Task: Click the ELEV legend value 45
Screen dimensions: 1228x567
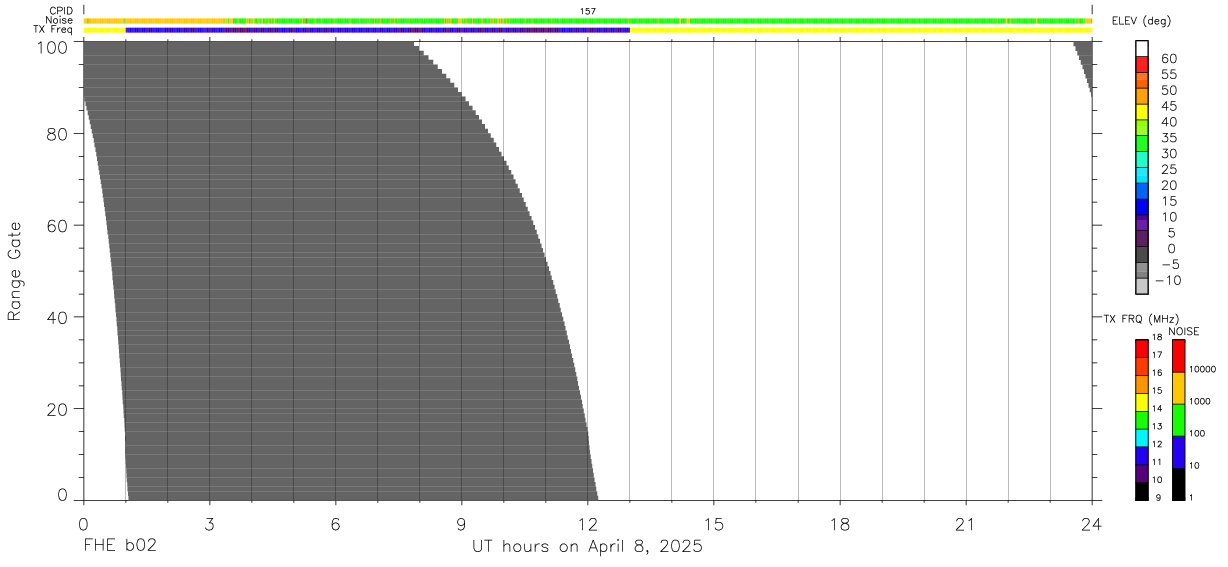Action: tap(1168, 106)
